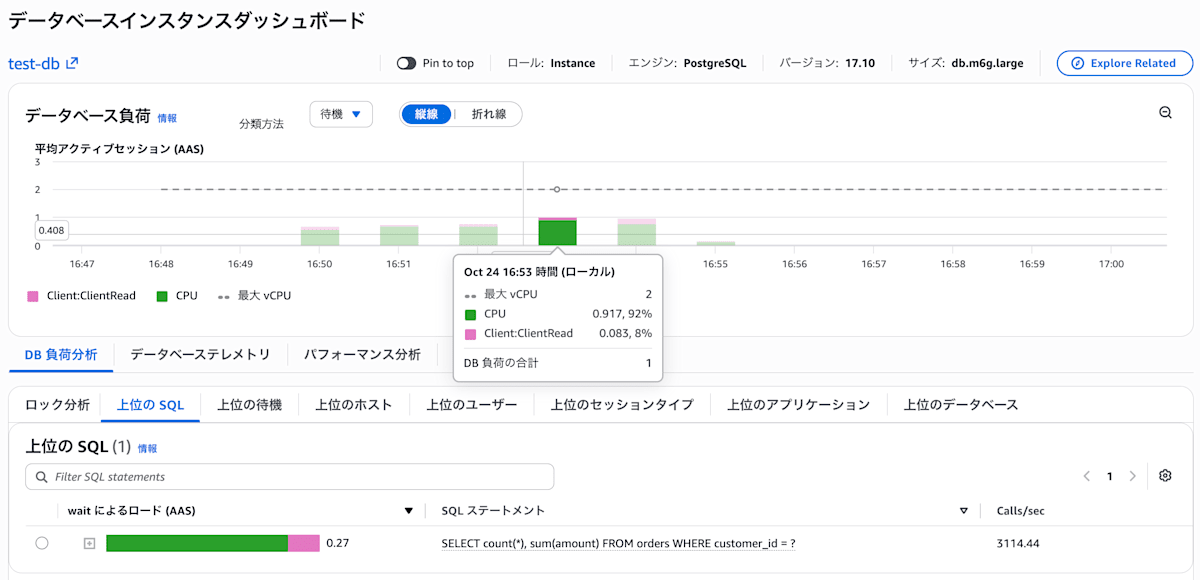1200x580 pixels.
Task: Click the wait load bar in SQL row
Action: point(213,543)
